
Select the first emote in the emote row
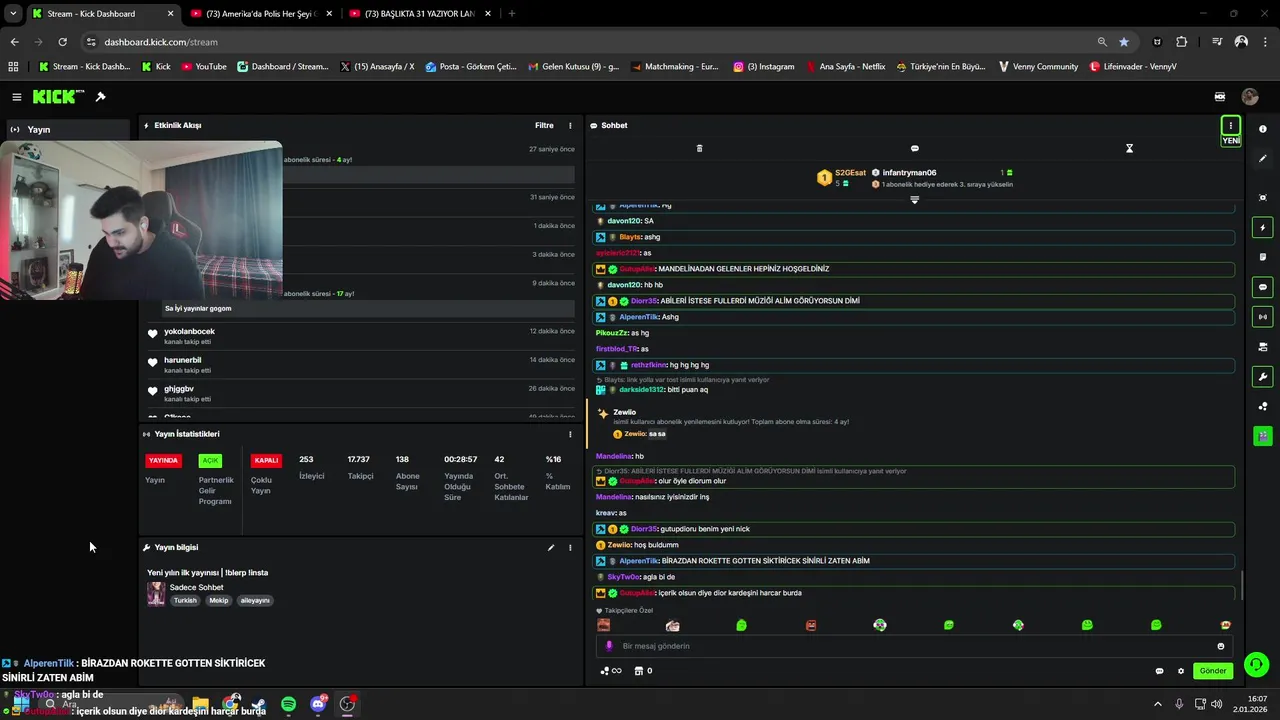(603, 625)
